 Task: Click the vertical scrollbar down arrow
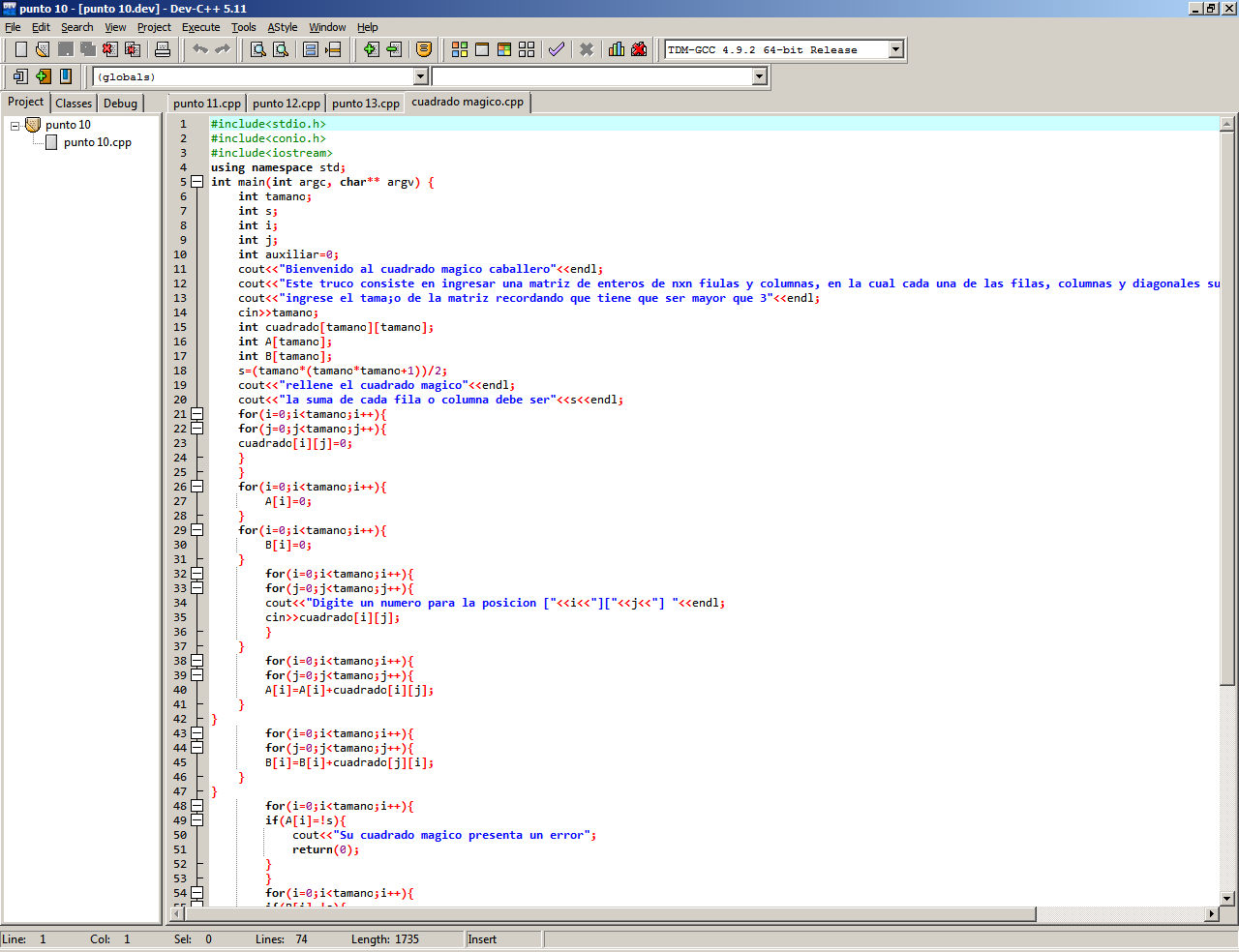[x=1227, y=898]
